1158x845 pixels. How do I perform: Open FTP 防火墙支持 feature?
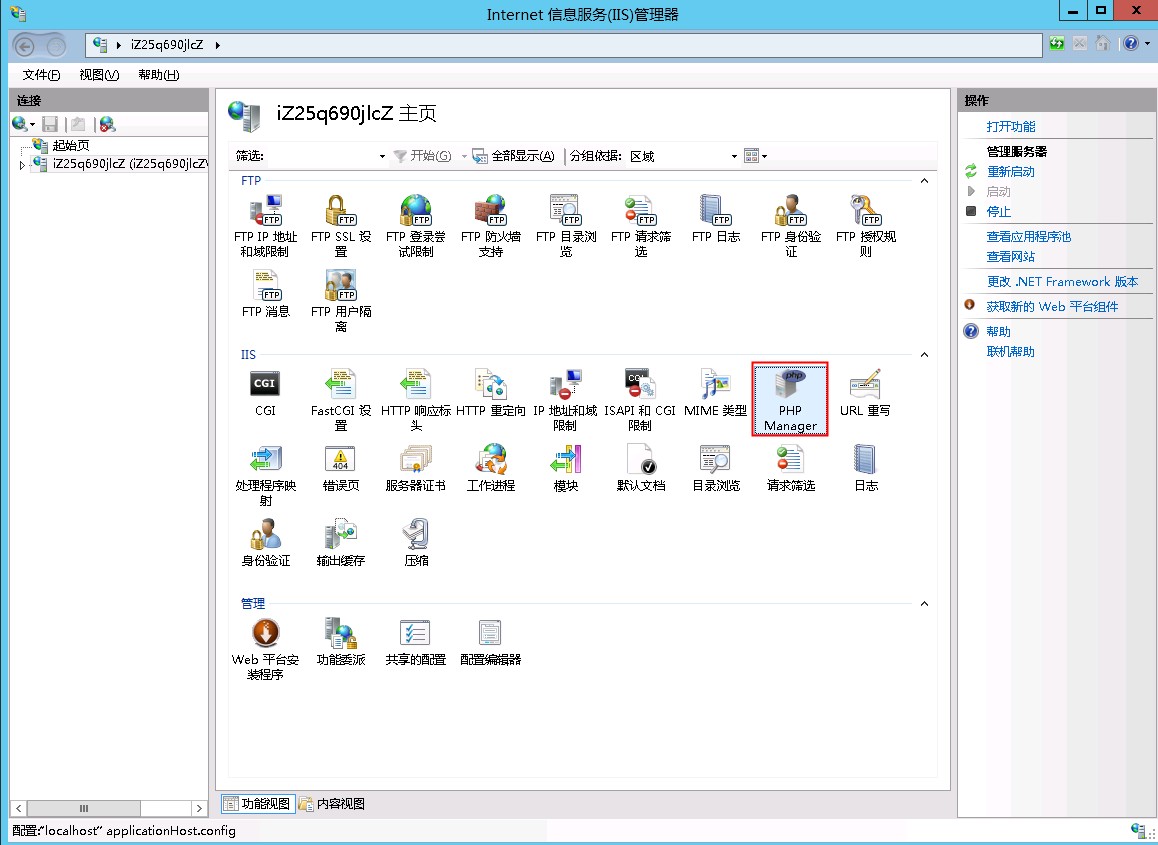click(x=491, y=226)
